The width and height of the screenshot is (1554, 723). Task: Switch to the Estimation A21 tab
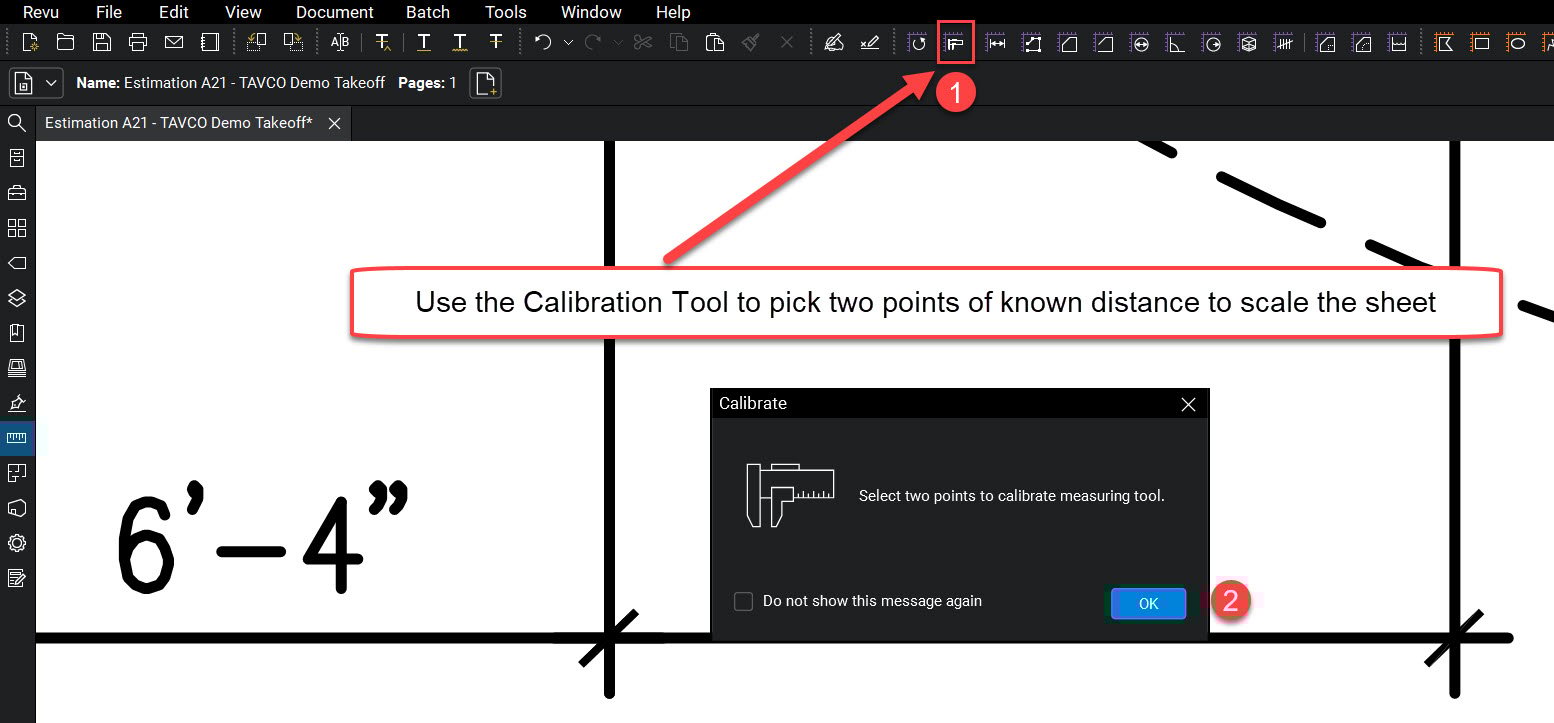(180, 123)
